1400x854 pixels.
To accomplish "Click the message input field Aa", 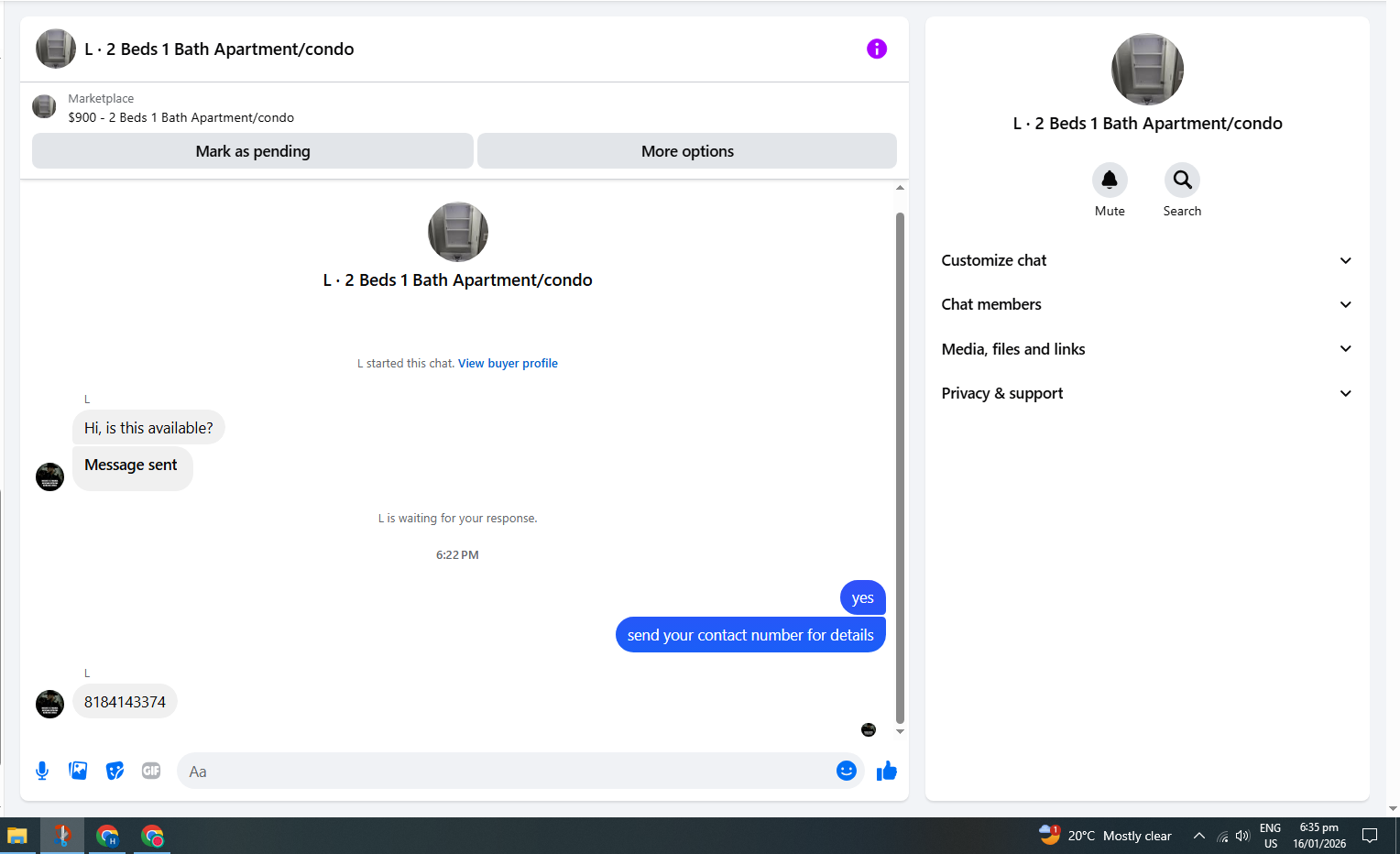I will pos(509,772).
